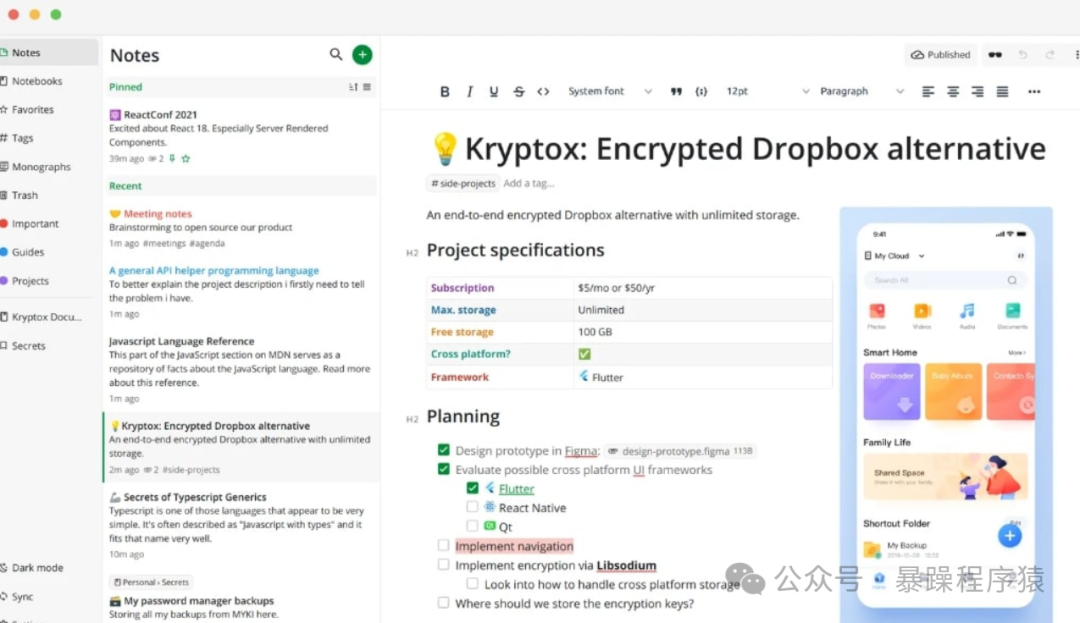Switch notes list view mode
1080x623 pixels.
(x=367, y=87)
